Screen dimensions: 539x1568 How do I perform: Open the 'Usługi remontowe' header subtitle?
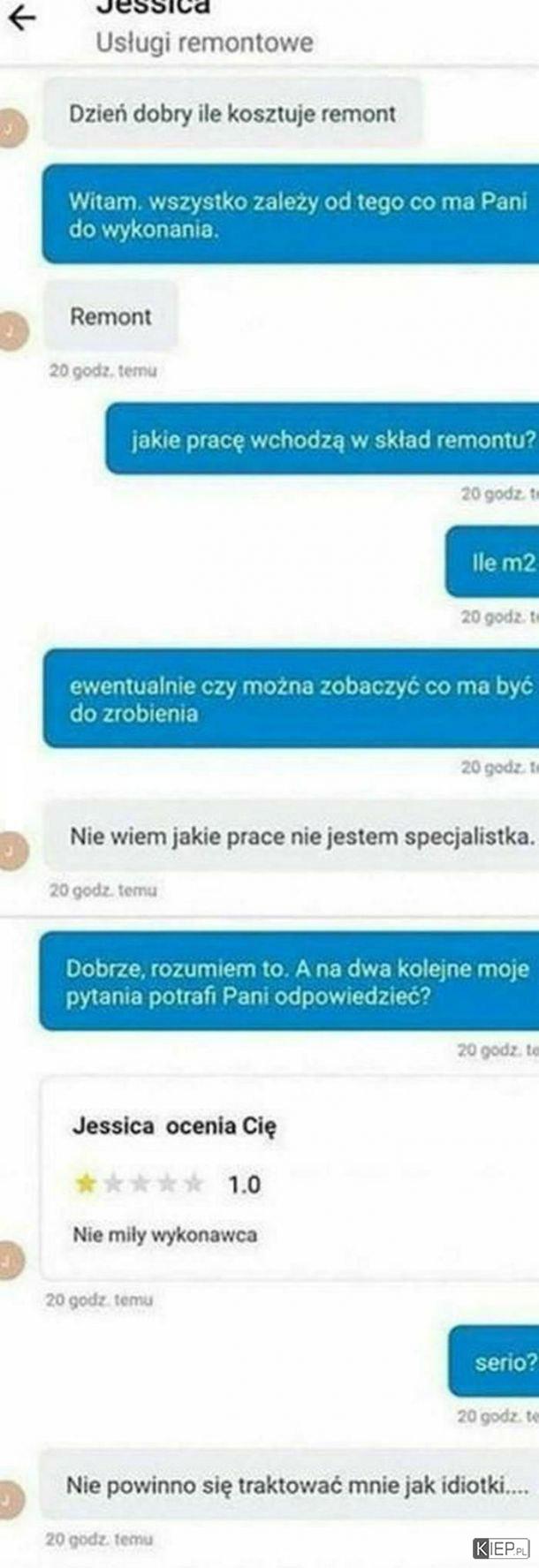(204, 42)
